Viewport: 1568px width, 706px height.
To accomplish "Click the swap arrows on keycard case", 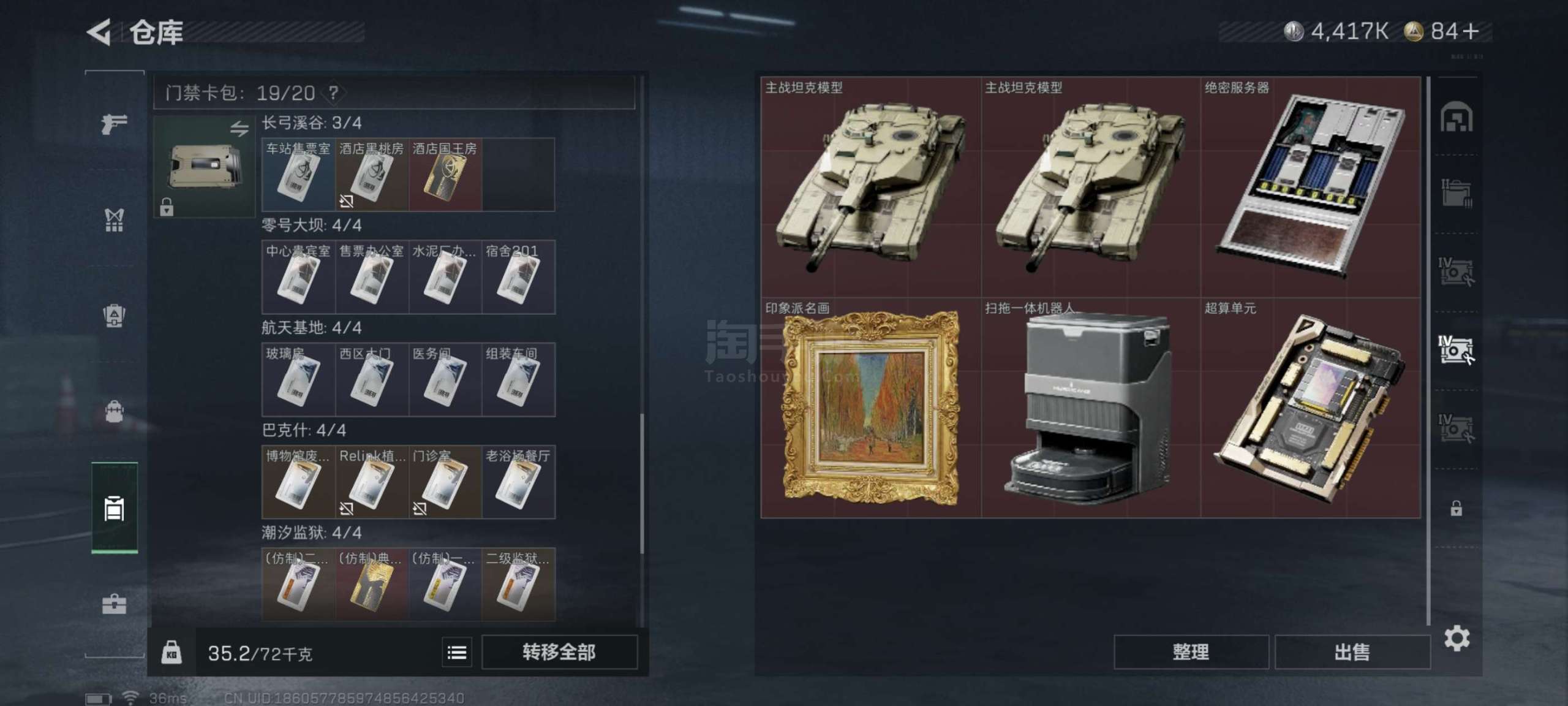I will click(x=239, y=128).
